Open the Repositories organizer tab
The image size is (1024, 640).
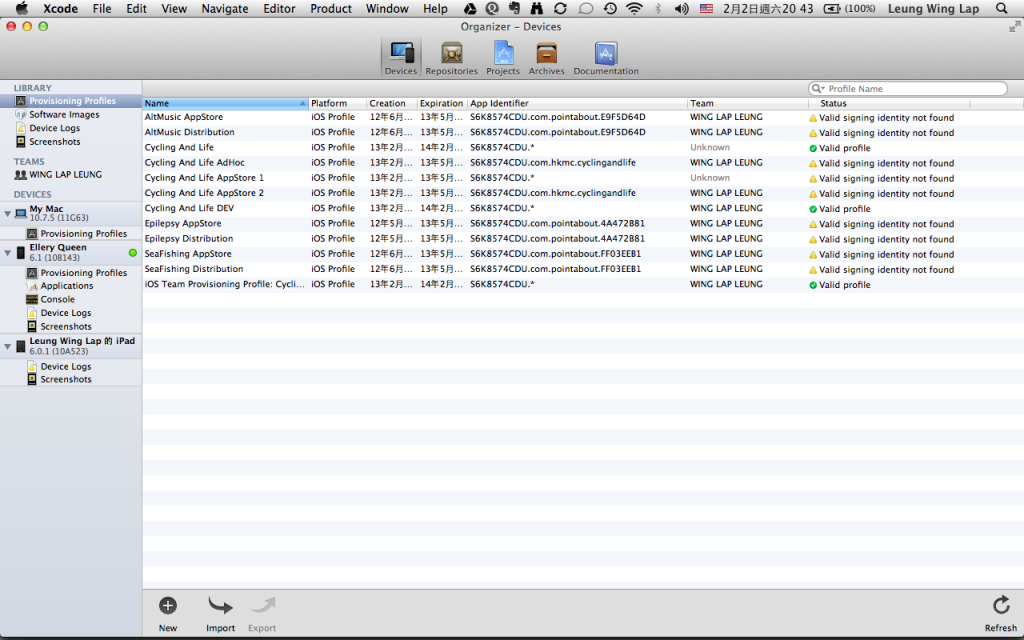point(451,58)
